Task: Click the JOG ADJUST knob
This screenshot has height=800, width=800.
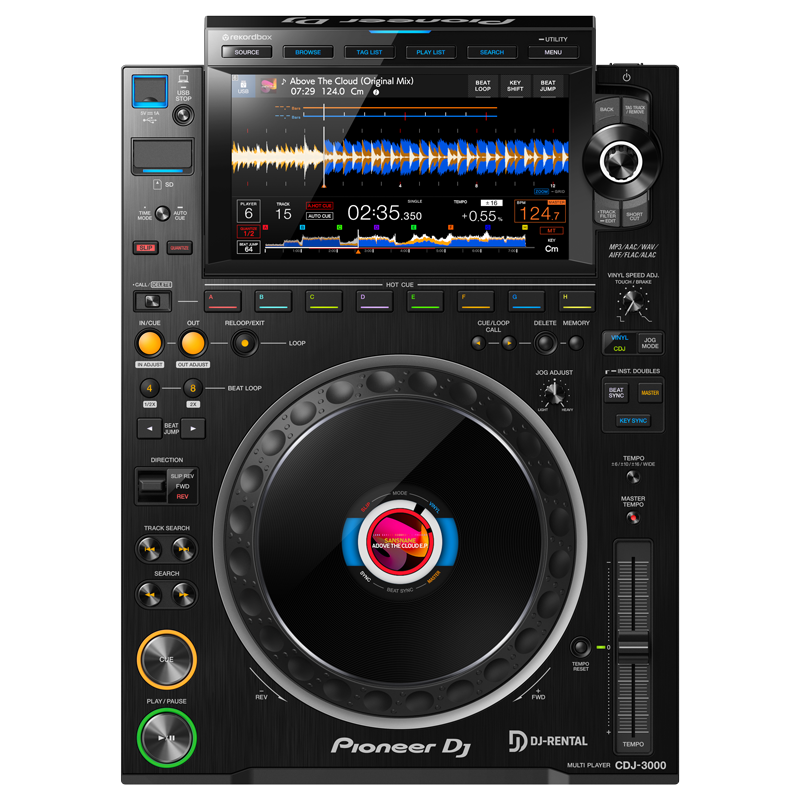Action: point(555,393)
